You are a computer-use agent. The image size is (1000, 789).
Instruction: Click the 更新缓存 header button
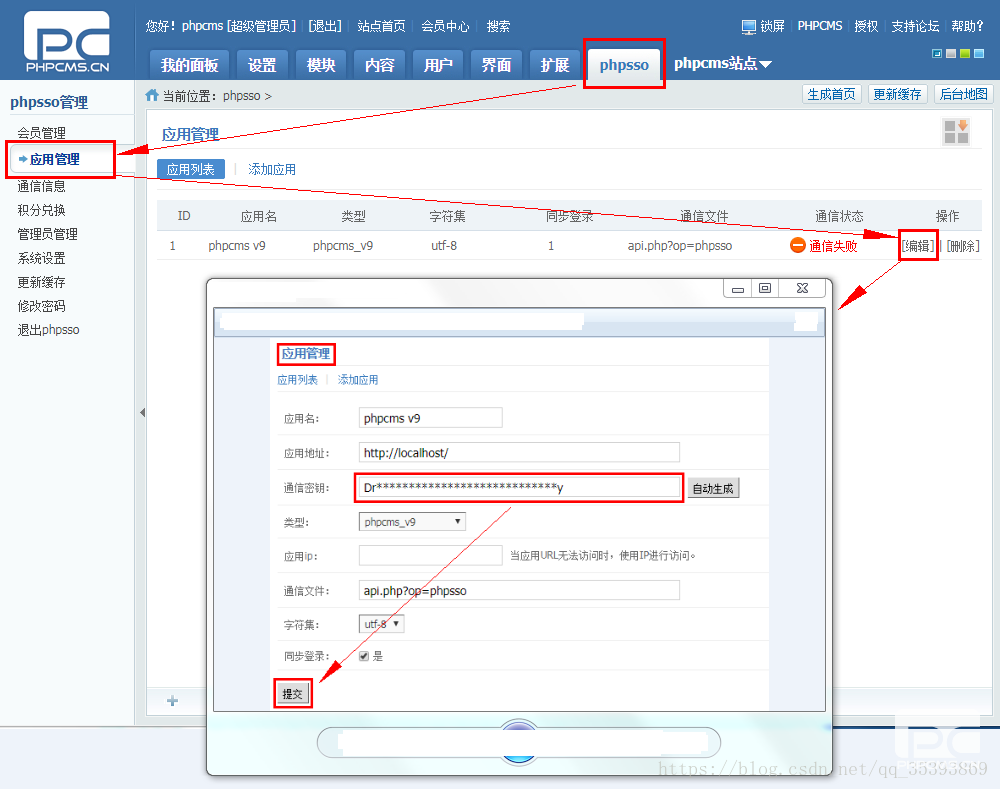[x=897, y=94]
